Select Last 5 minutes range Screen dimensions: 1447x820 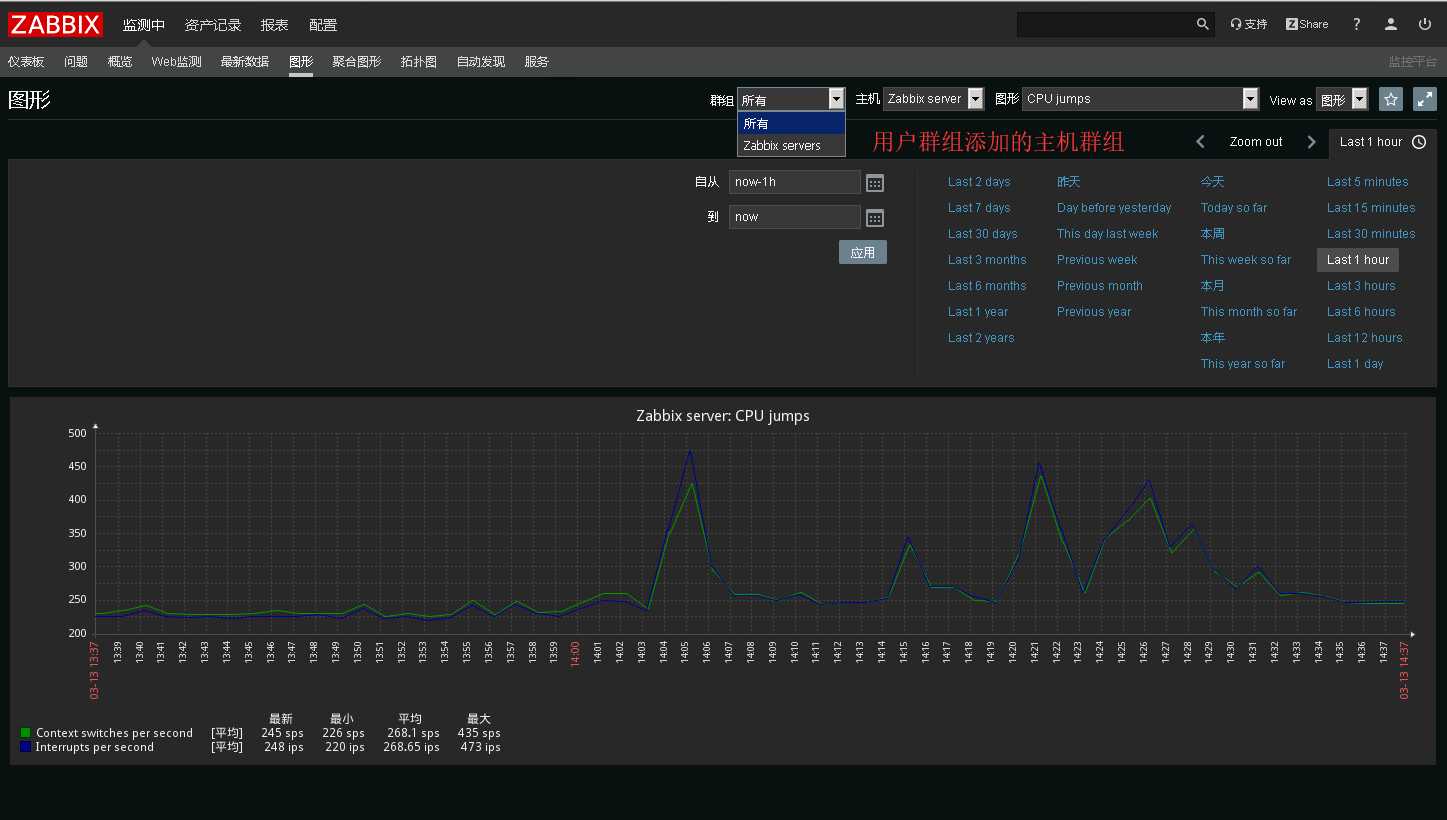[1367, 182]
